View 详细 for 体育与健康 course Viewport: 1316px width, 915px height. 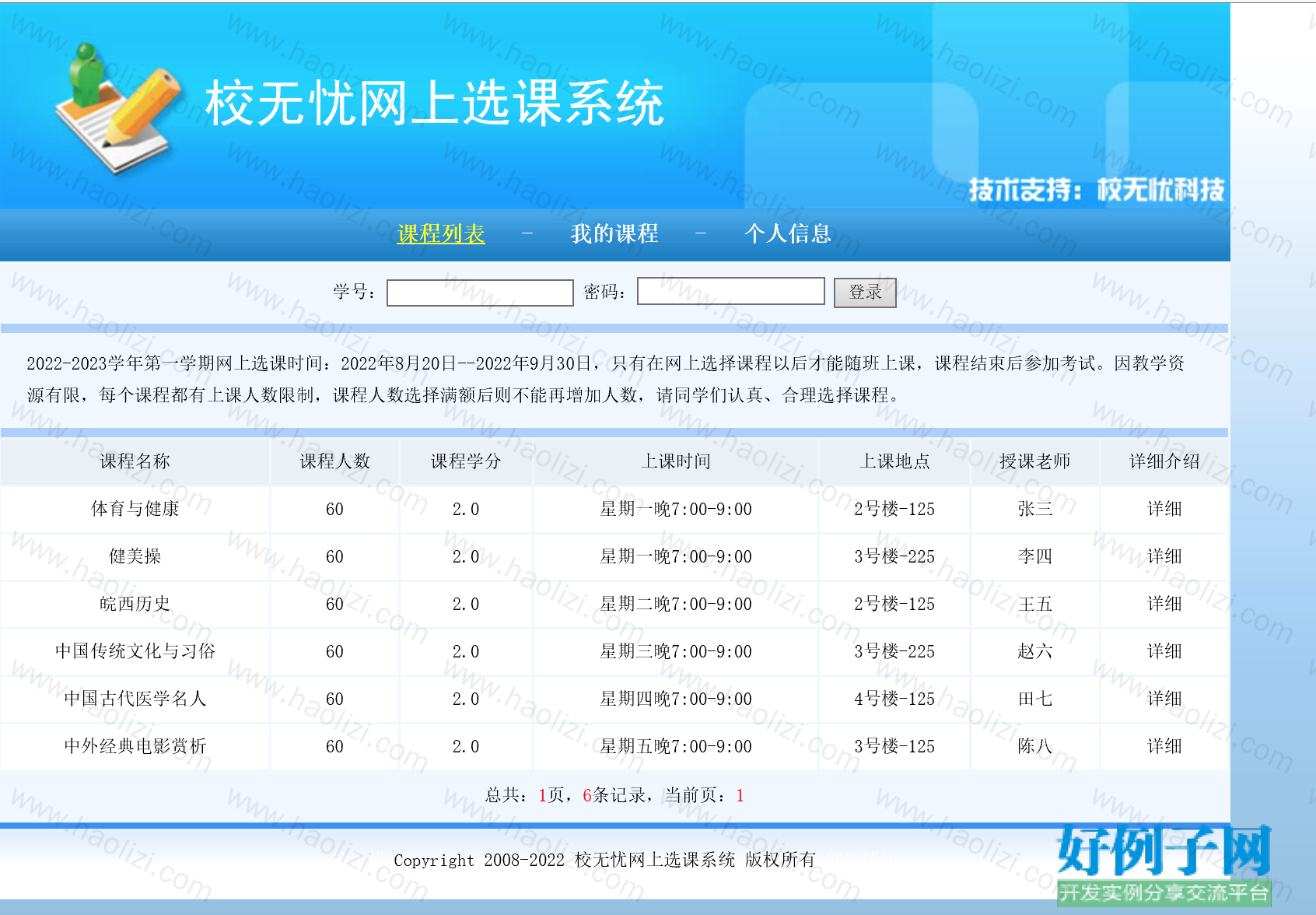click(1164, 509)
